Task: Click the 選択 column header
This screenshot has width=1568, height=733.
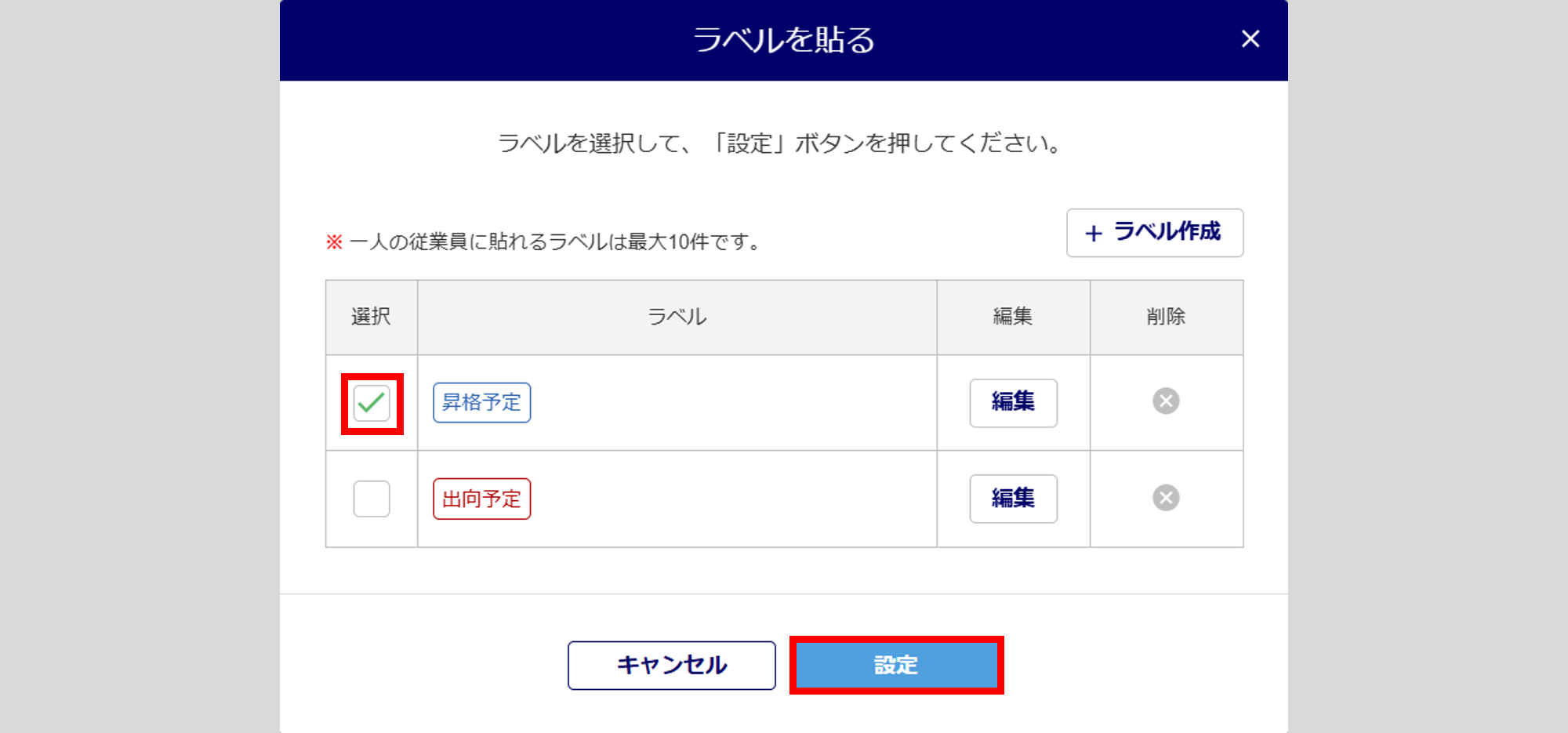Action: 371,317
